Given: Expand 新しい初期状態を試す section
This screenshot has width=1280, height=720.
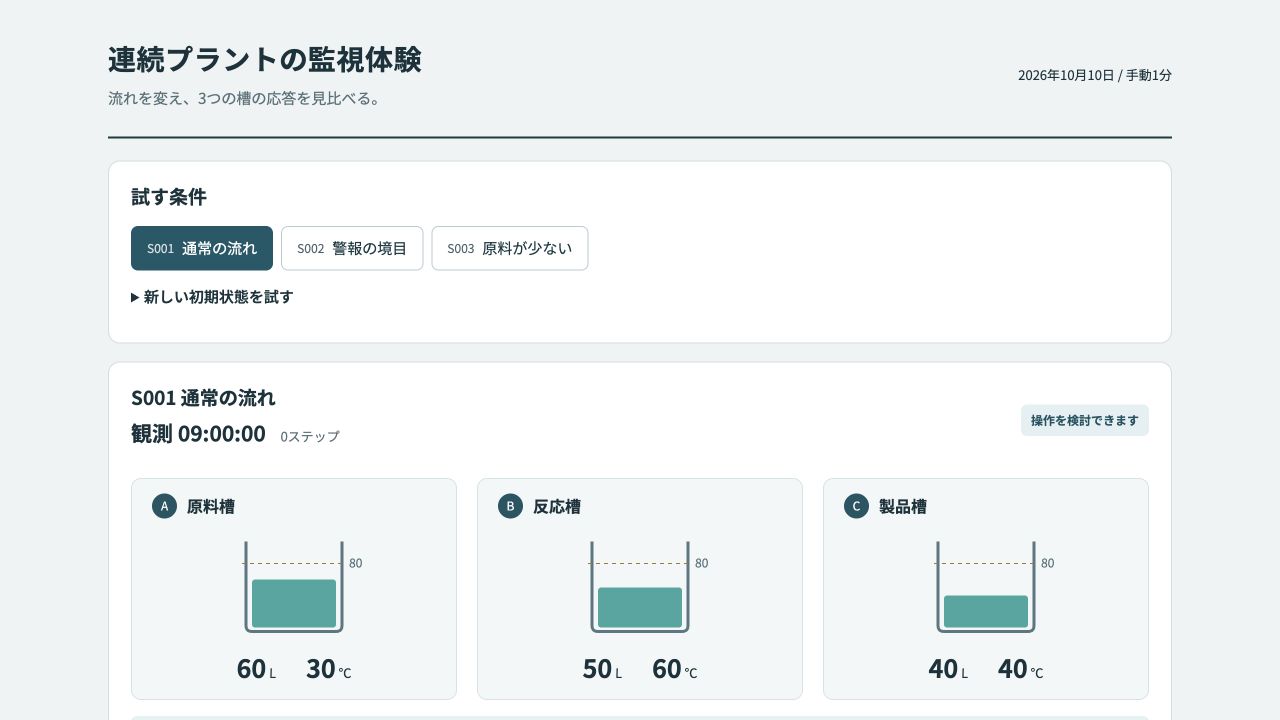Looking at the screenshot, I should [x=212, y=297].
